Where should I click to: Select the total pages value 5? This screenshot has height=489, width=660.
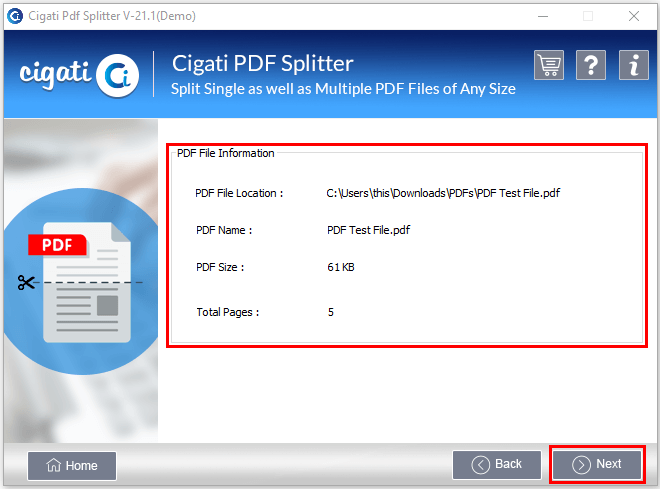(x=331, y=312)
